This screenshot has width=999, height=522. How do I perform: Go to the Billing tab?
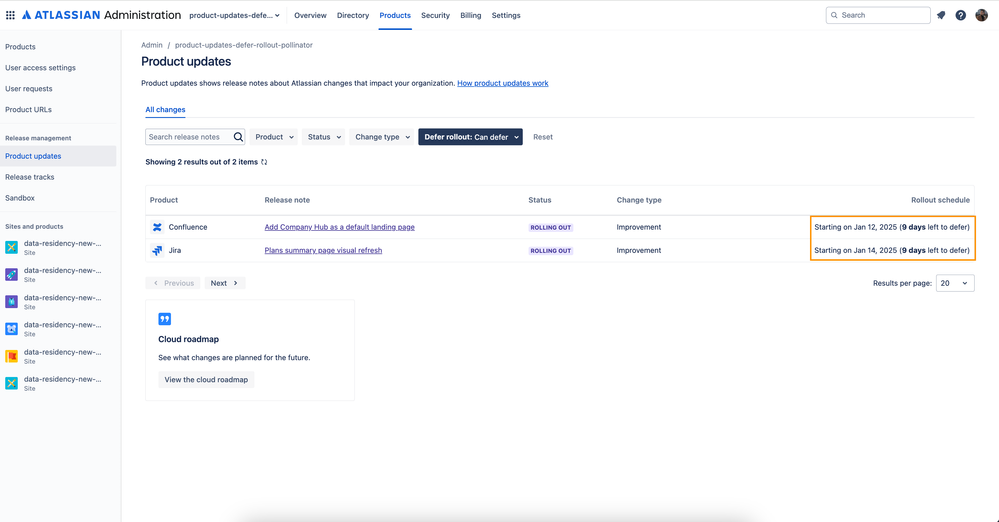pyautogui.click(x=471, y=15)
